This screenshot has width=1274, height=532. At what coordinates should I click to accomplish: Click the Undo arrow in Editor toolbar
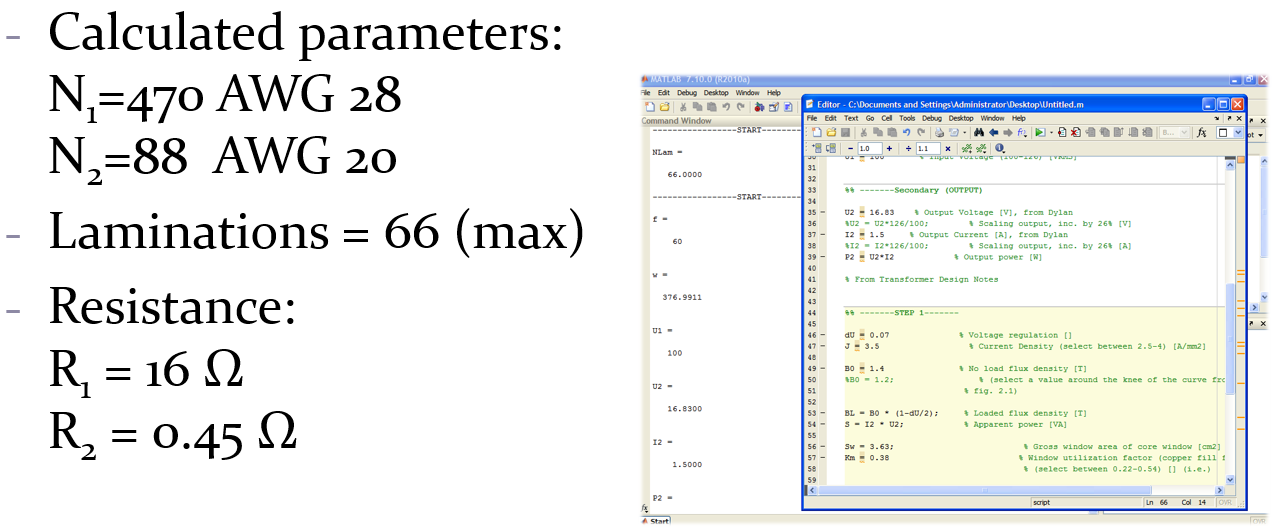point(906,132)
